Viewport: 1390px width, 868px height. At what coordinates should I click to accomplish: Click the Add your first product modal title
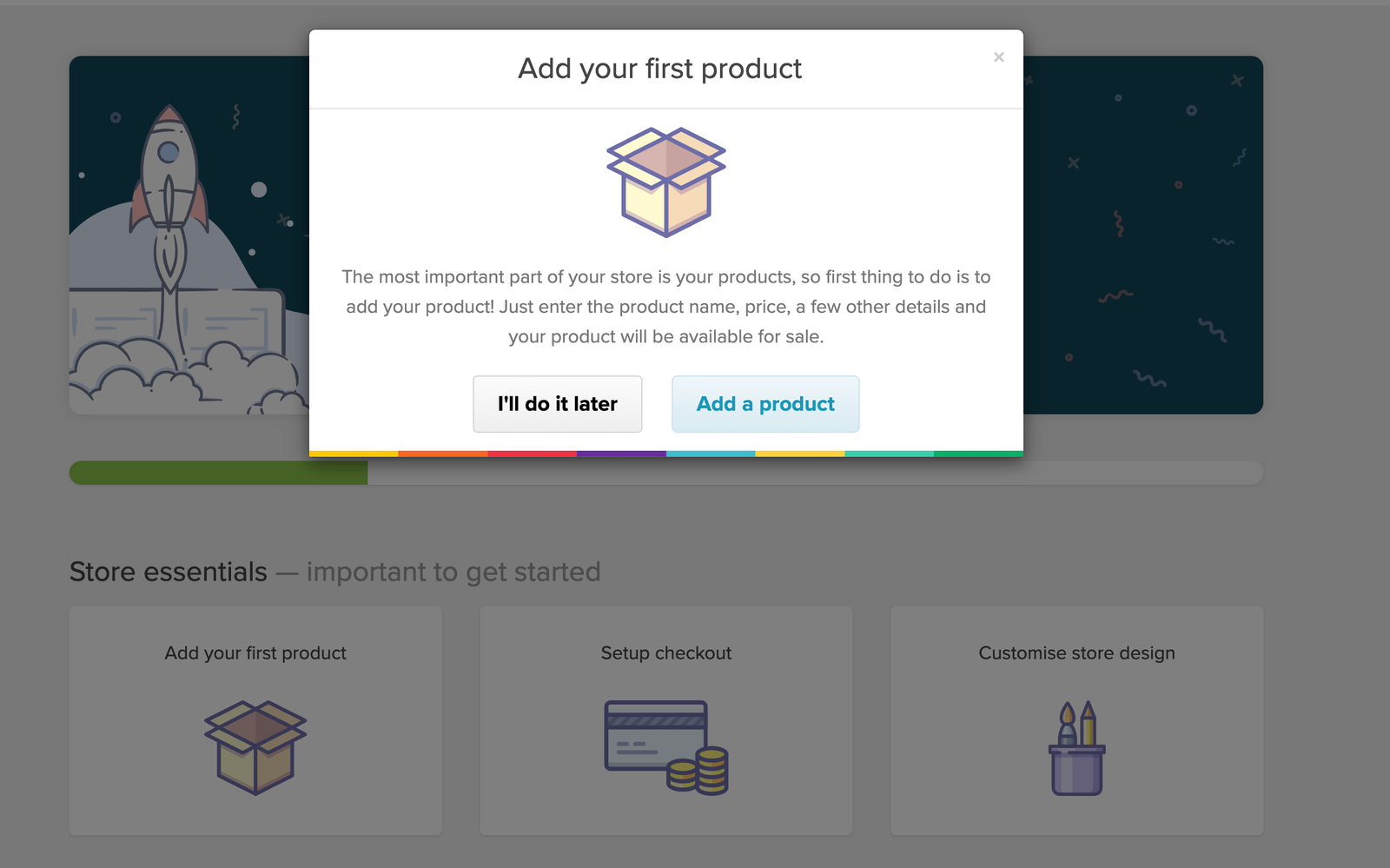coord(660,69)
